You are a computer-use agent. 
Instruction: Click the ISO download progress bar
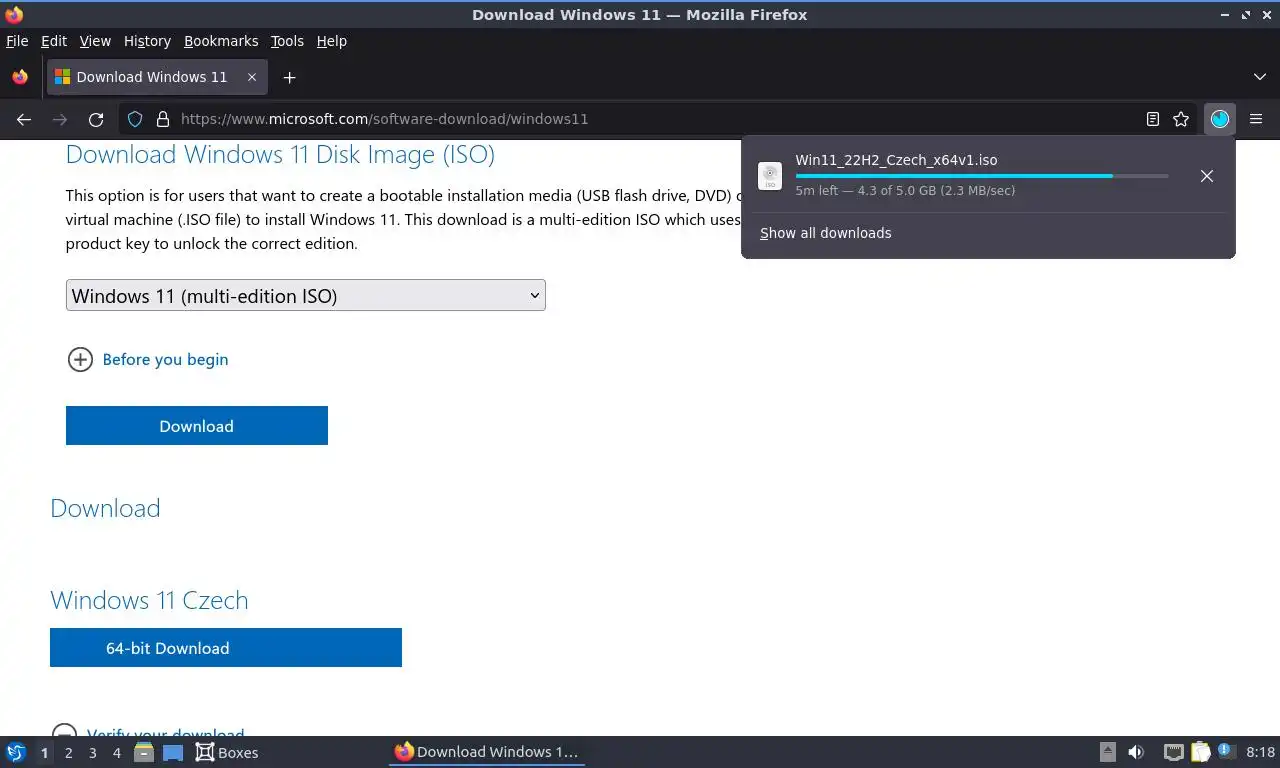coord(982,176)
